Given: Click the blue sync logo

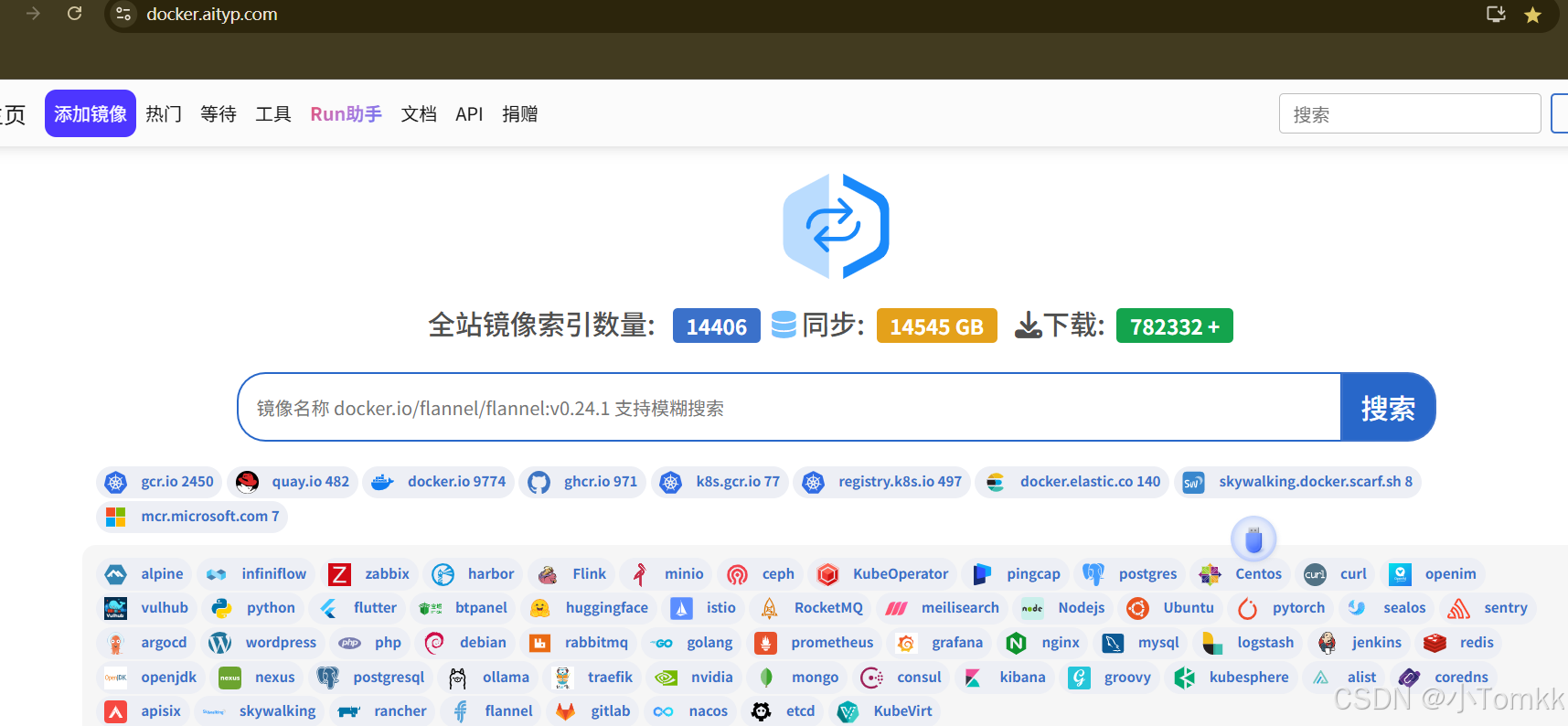Looking at the screenshot, I should tap(836, 226).
